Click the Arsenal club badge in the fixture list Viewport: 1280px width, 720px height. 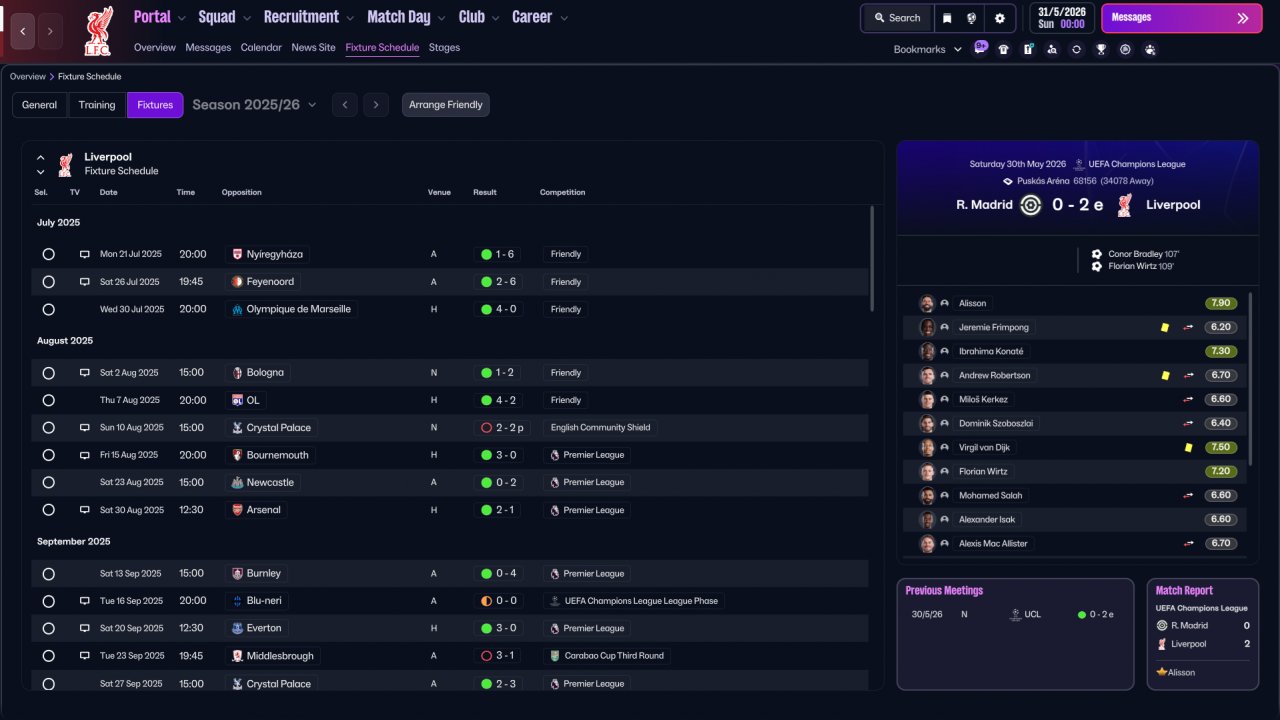click(x=237, y=510)
